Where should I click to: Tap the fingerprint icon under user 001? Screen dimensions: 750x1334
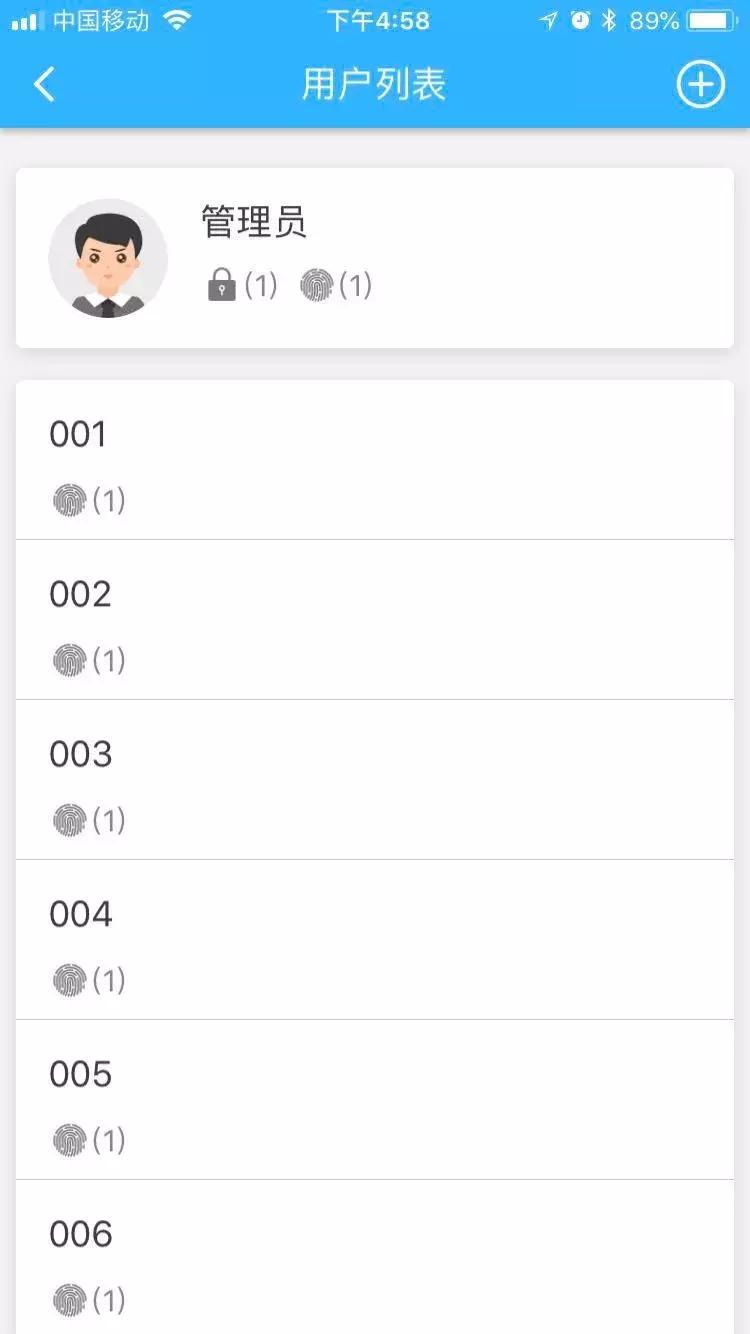click(70, 500)
